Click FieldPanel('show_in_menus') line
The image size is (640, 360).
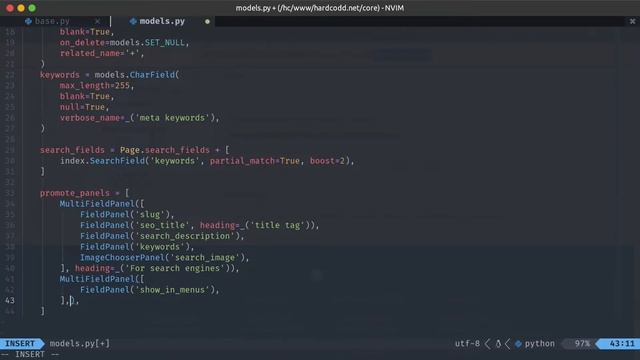149,290
